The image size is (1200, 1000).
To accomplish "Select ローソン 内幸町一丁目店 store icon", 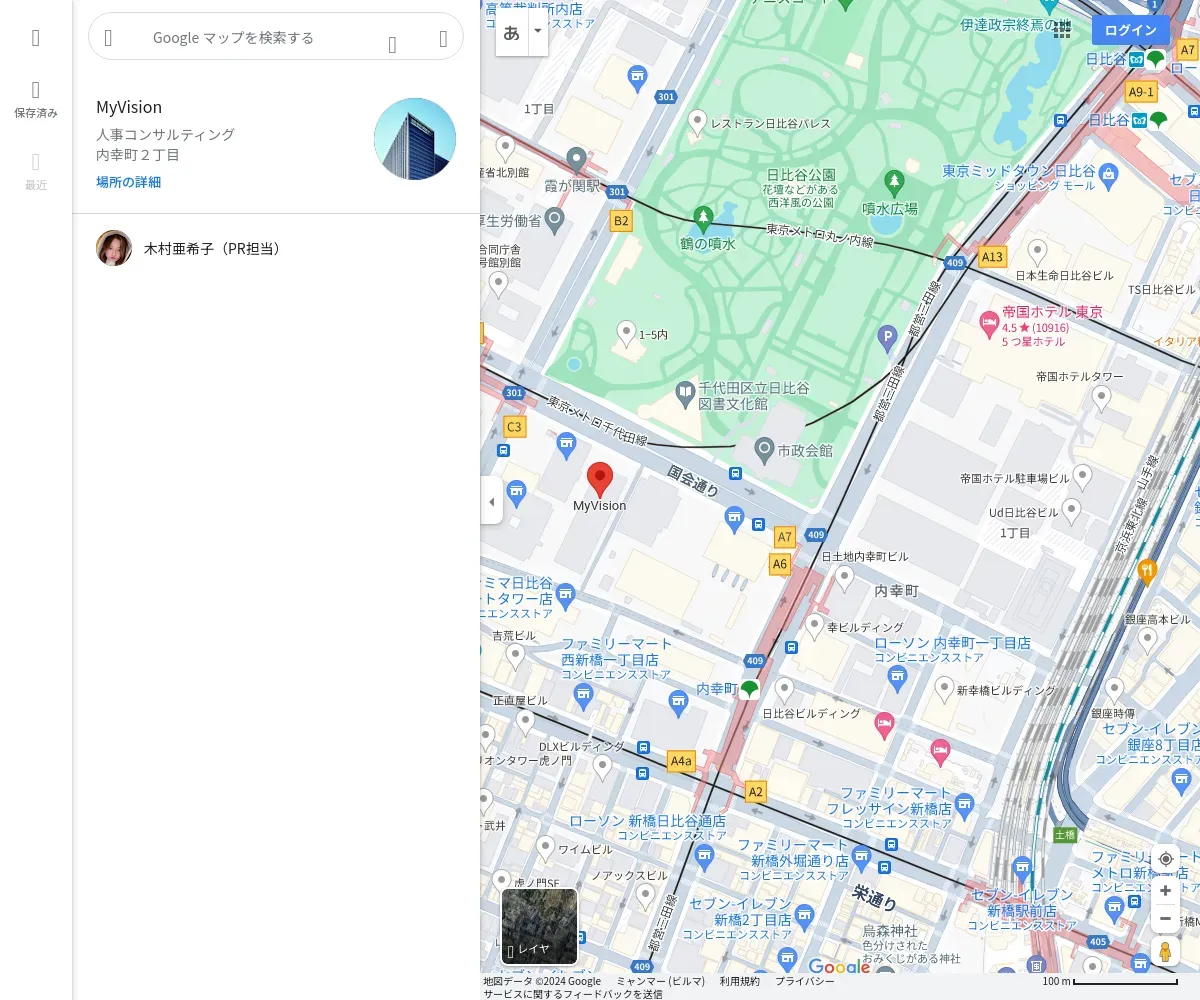I will [897, 678].
